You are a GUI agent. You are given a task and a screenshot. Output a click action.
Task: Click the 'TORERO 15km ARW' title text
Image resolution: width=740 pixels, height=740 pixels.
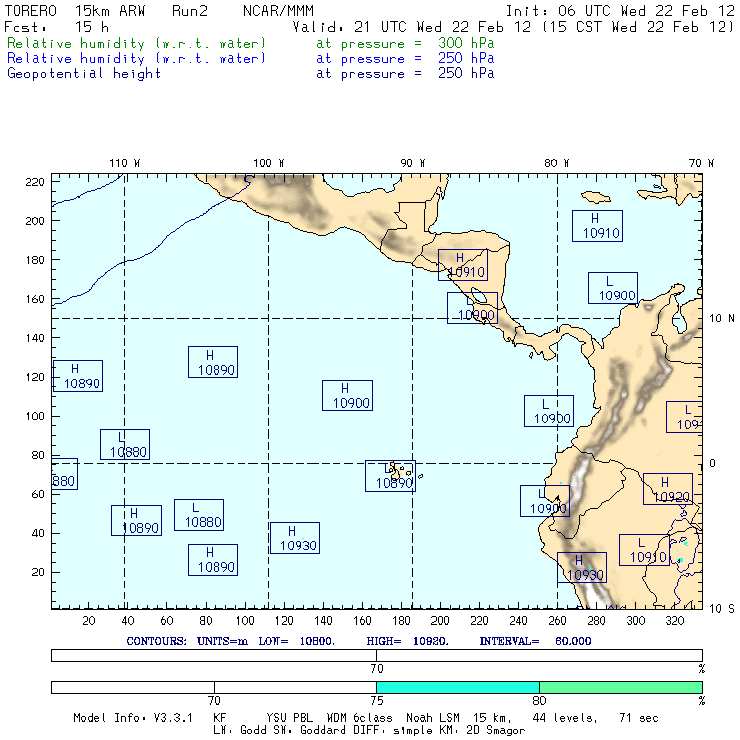tap(75, 11)
